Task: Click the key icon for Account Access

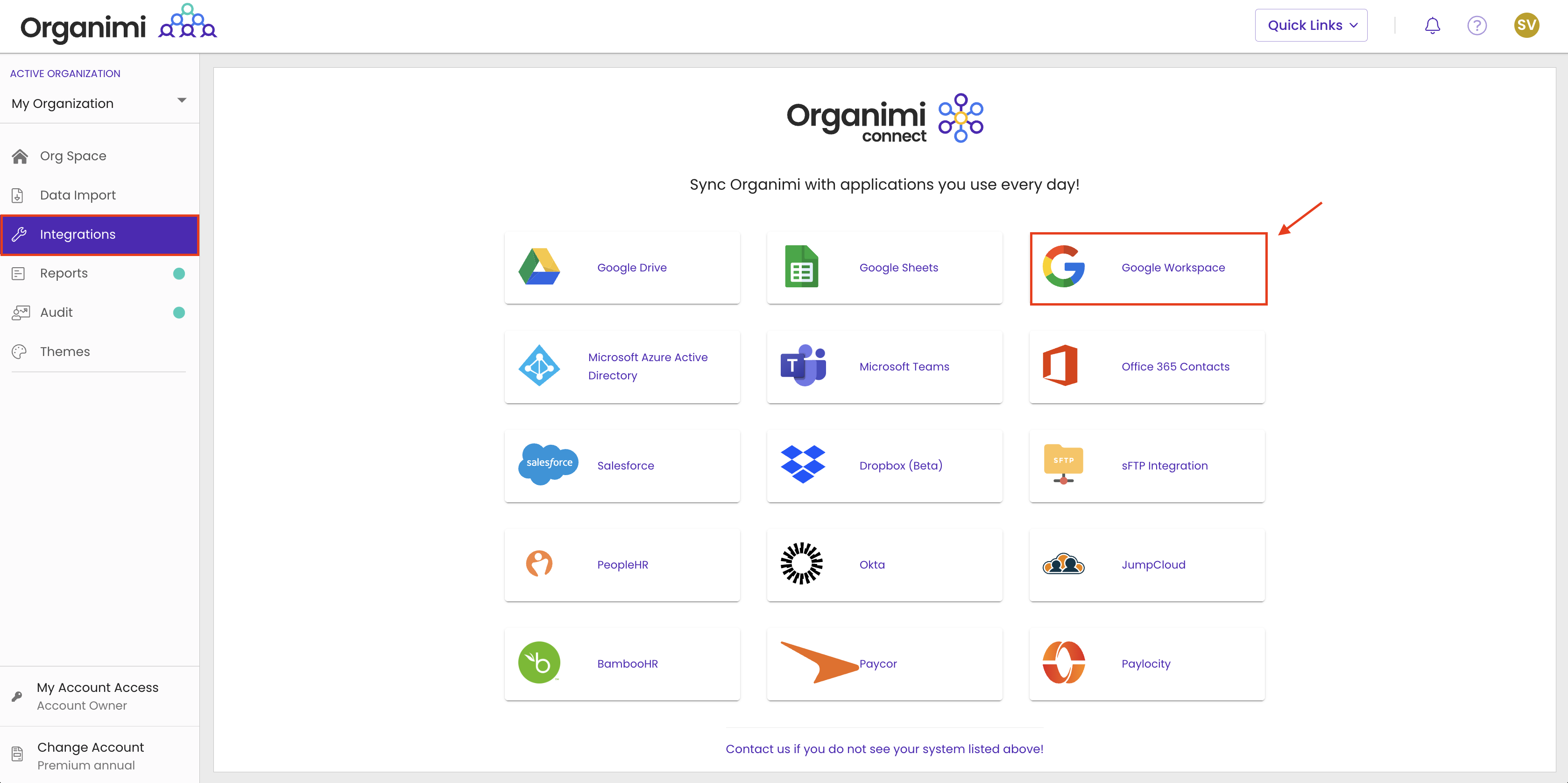Action: tap(17, 696)
